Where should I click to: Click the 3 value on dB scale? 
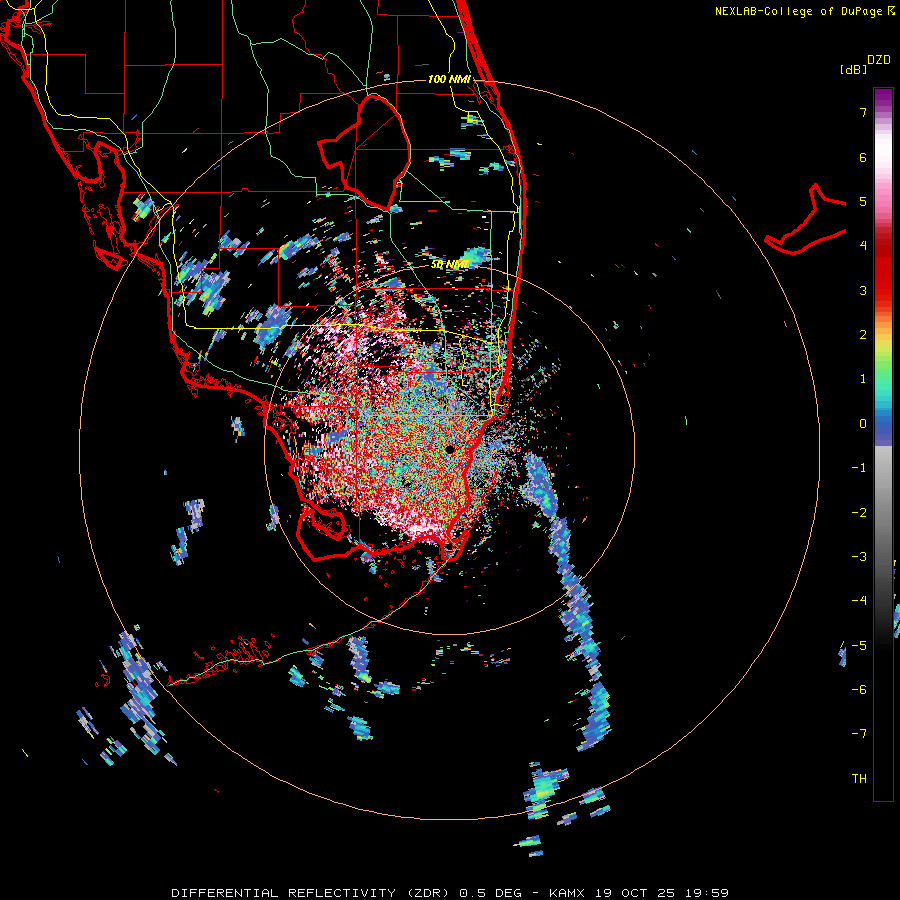[x=863, y=290]
